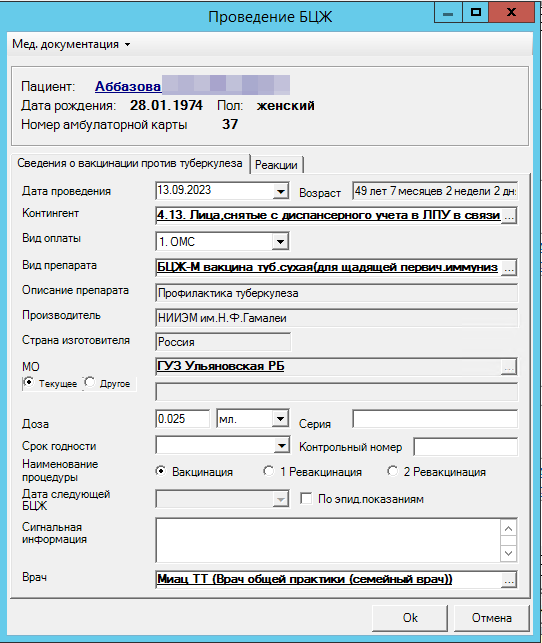542x643 pixels.
Task: Open ellipsis lookup for МО field
Action: coord(509,367)
